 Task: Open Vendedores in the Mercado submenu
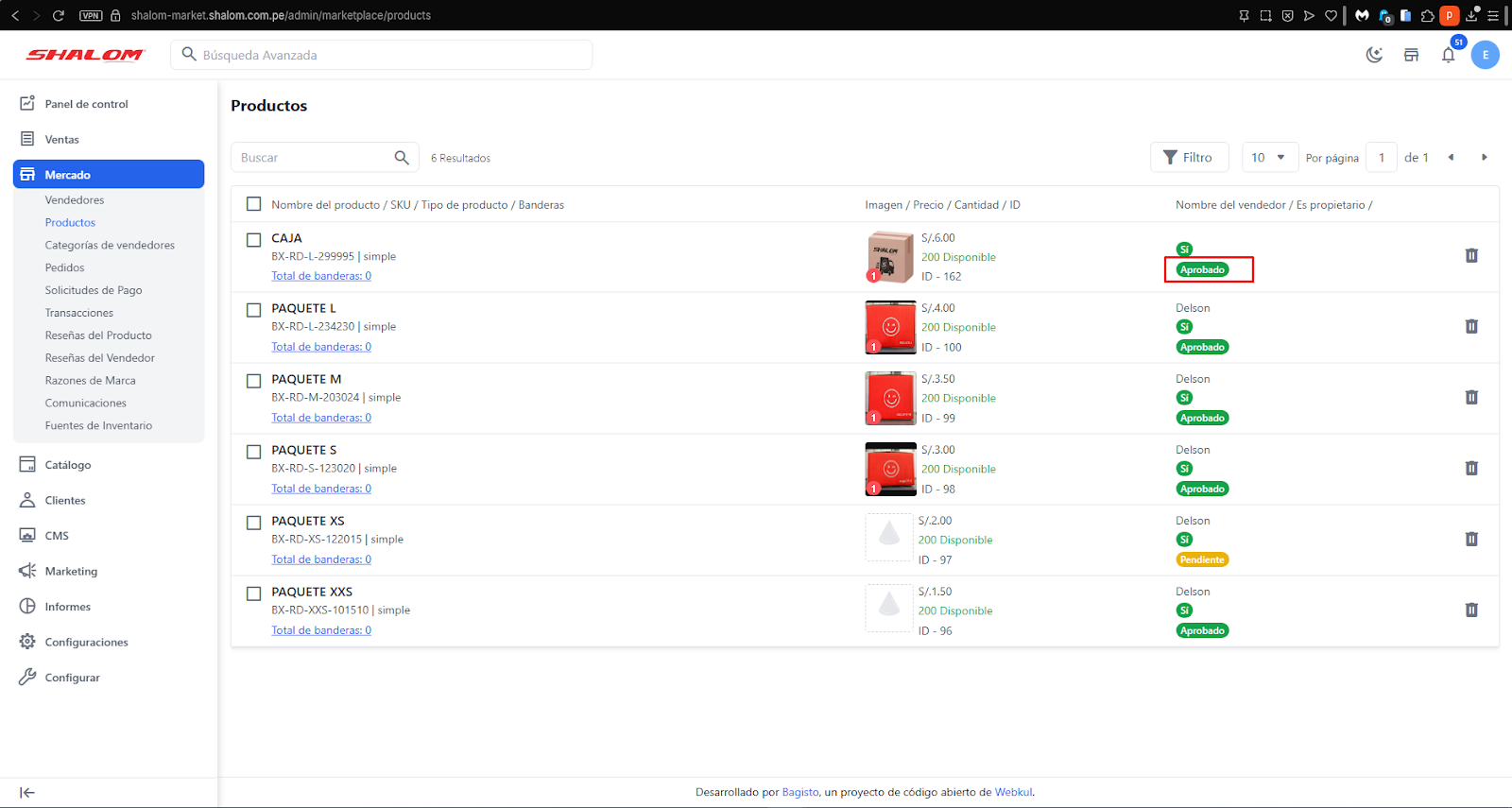pos(75,200)
